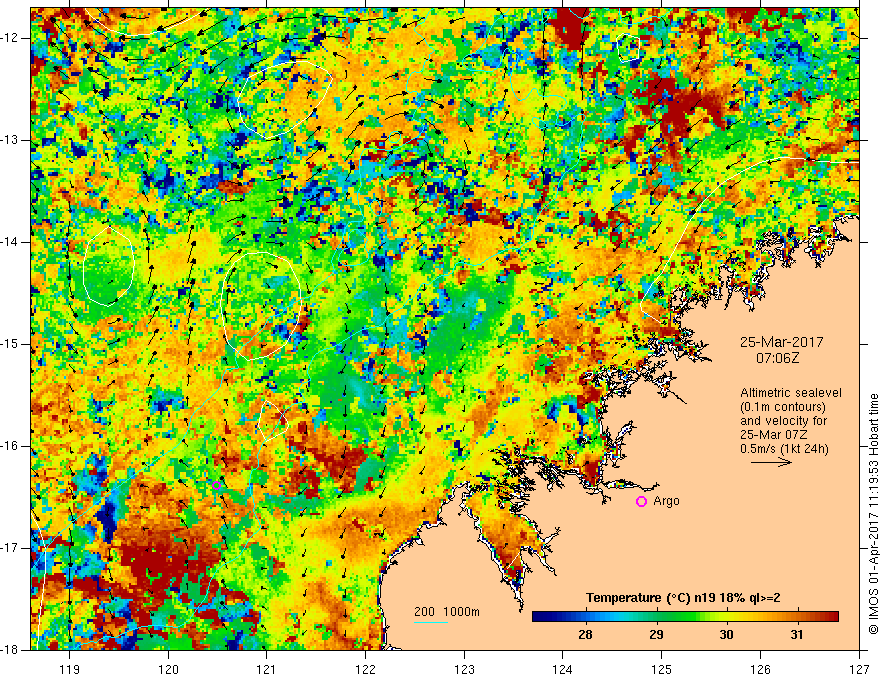Click the '25-Mar-2017' date text
The width and height of the screenshot is (880, 680).
point(782,342)
